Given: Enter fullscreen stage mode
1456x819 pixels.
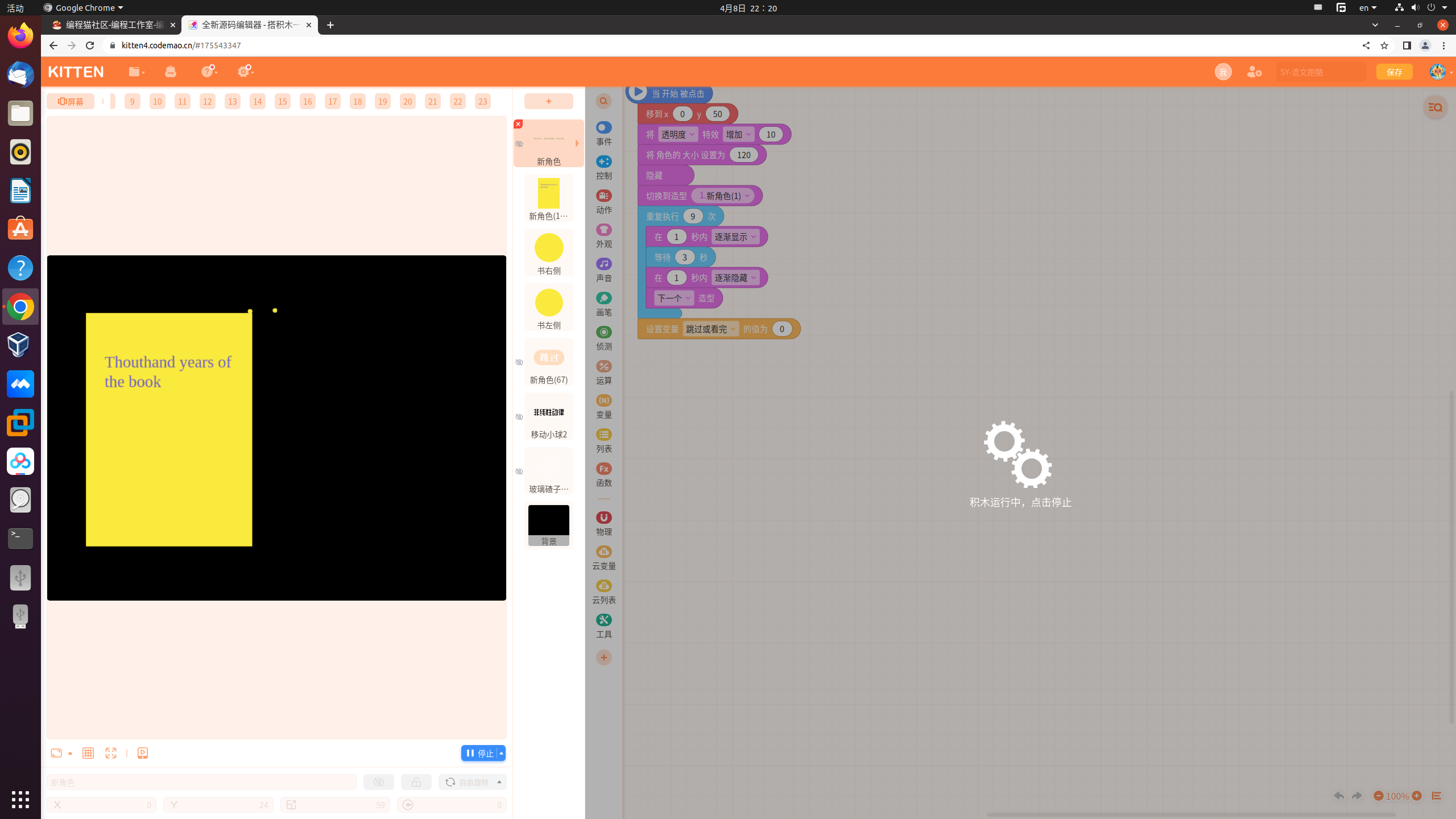Looking at the screenshot, I should [111, 753].
